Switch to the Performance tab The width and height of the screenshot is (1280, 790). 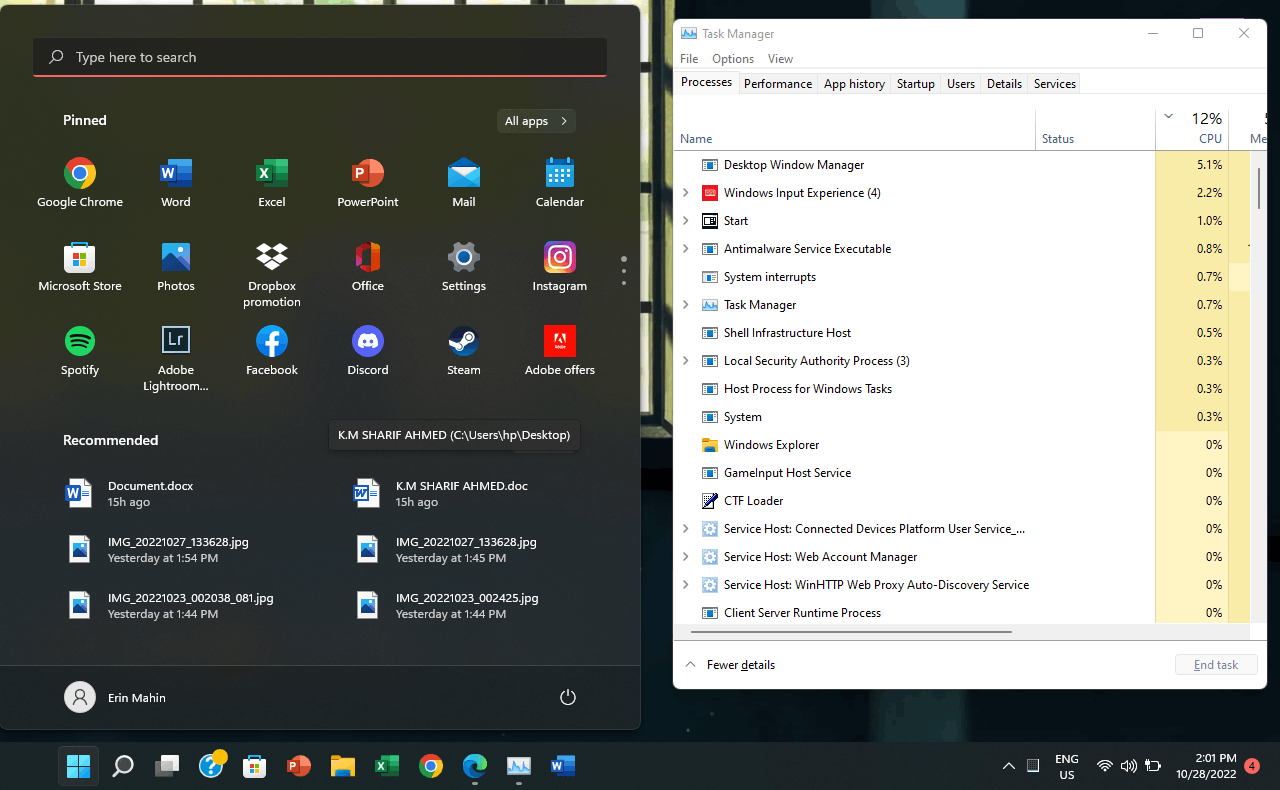[x=778, y=84]
